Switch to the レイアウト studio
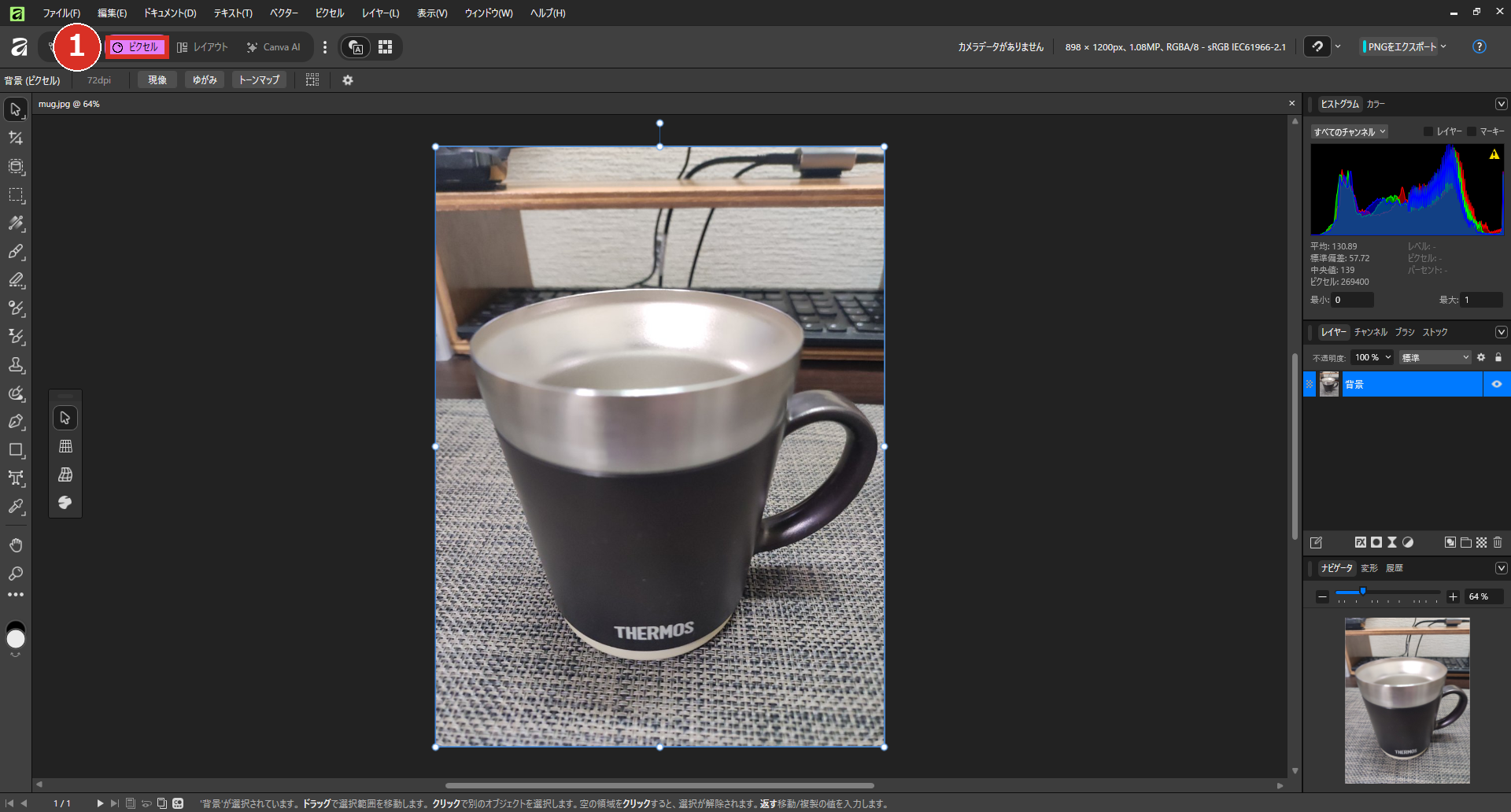 tap(202, 47)
